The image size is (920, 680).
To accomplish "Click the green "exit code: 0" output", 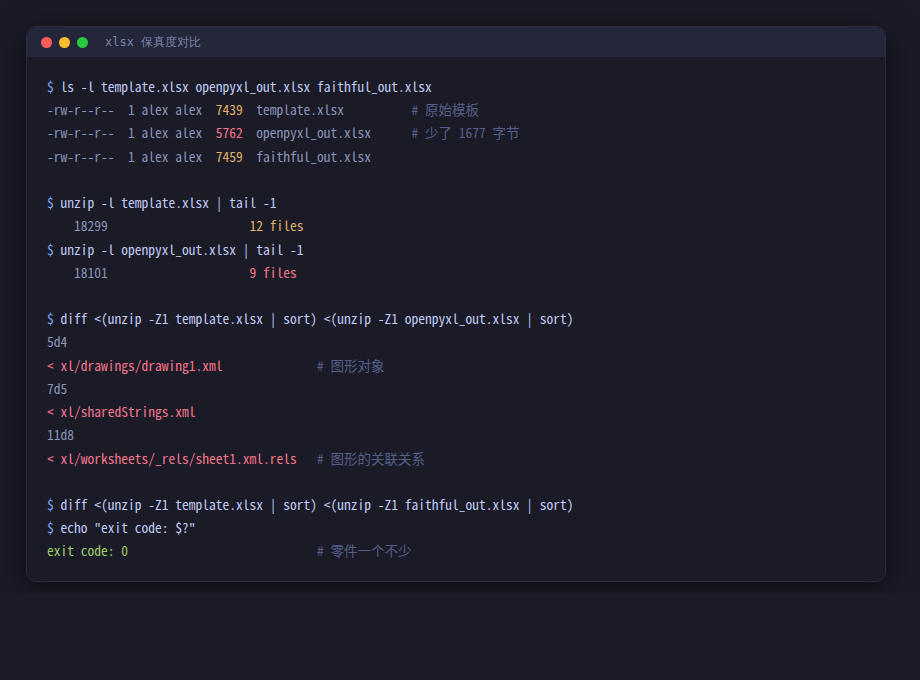I will pos(87,552).
